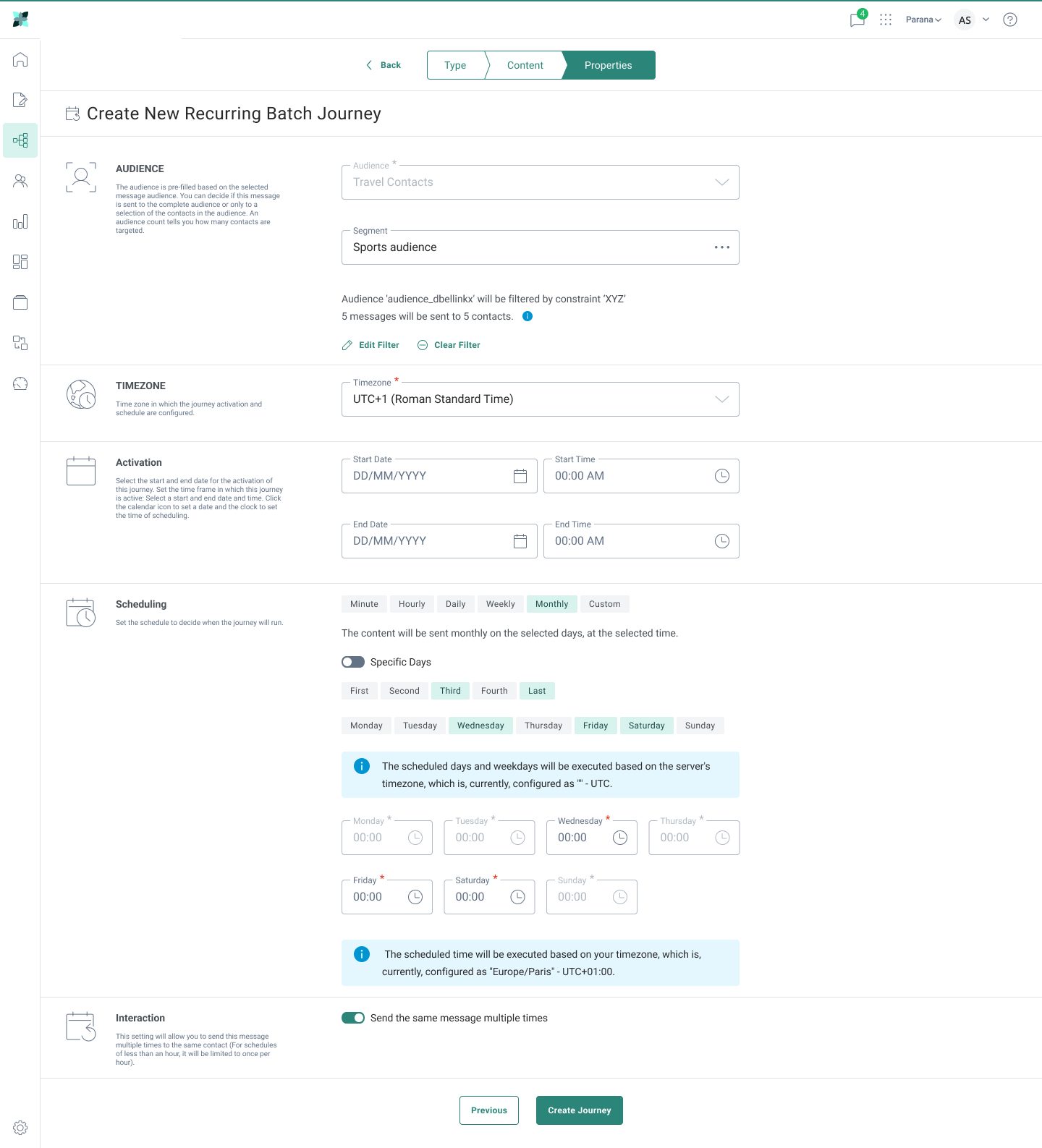
Task: Click Clear Filter
Action: tap(449, 345)
